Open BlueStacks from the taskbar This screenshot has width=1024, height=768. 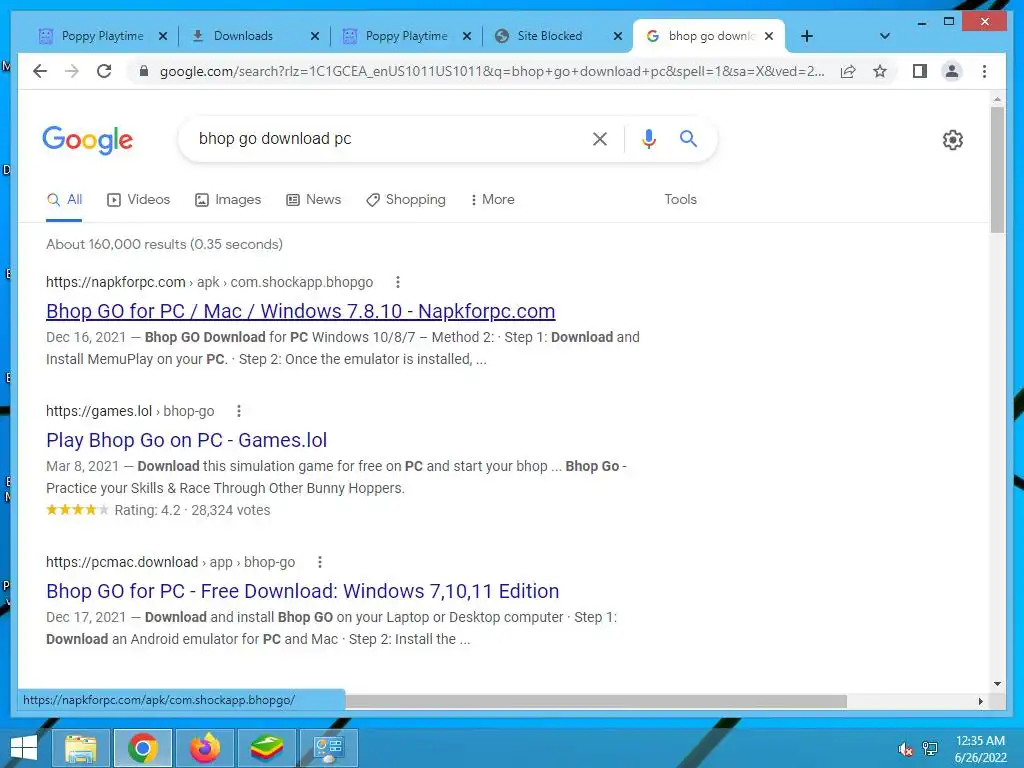click(266, 748)
